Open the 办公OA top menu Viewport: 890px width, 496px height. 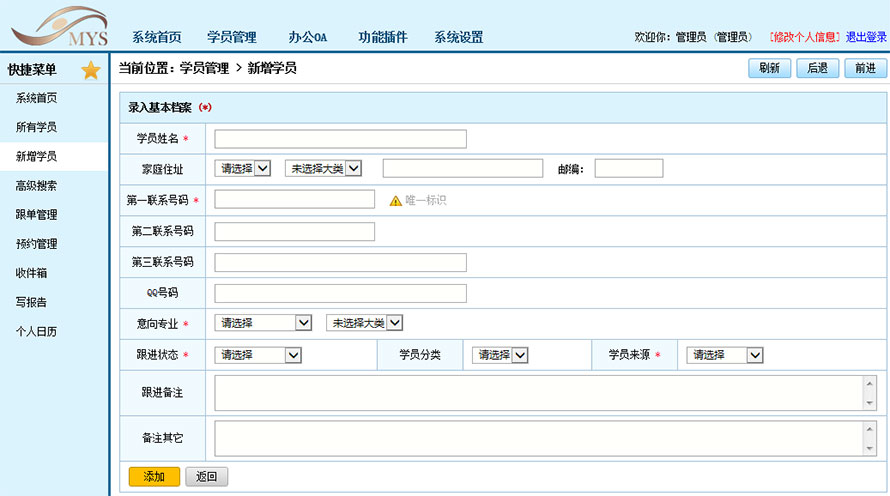pyautogui.click(x=307, y=37)
